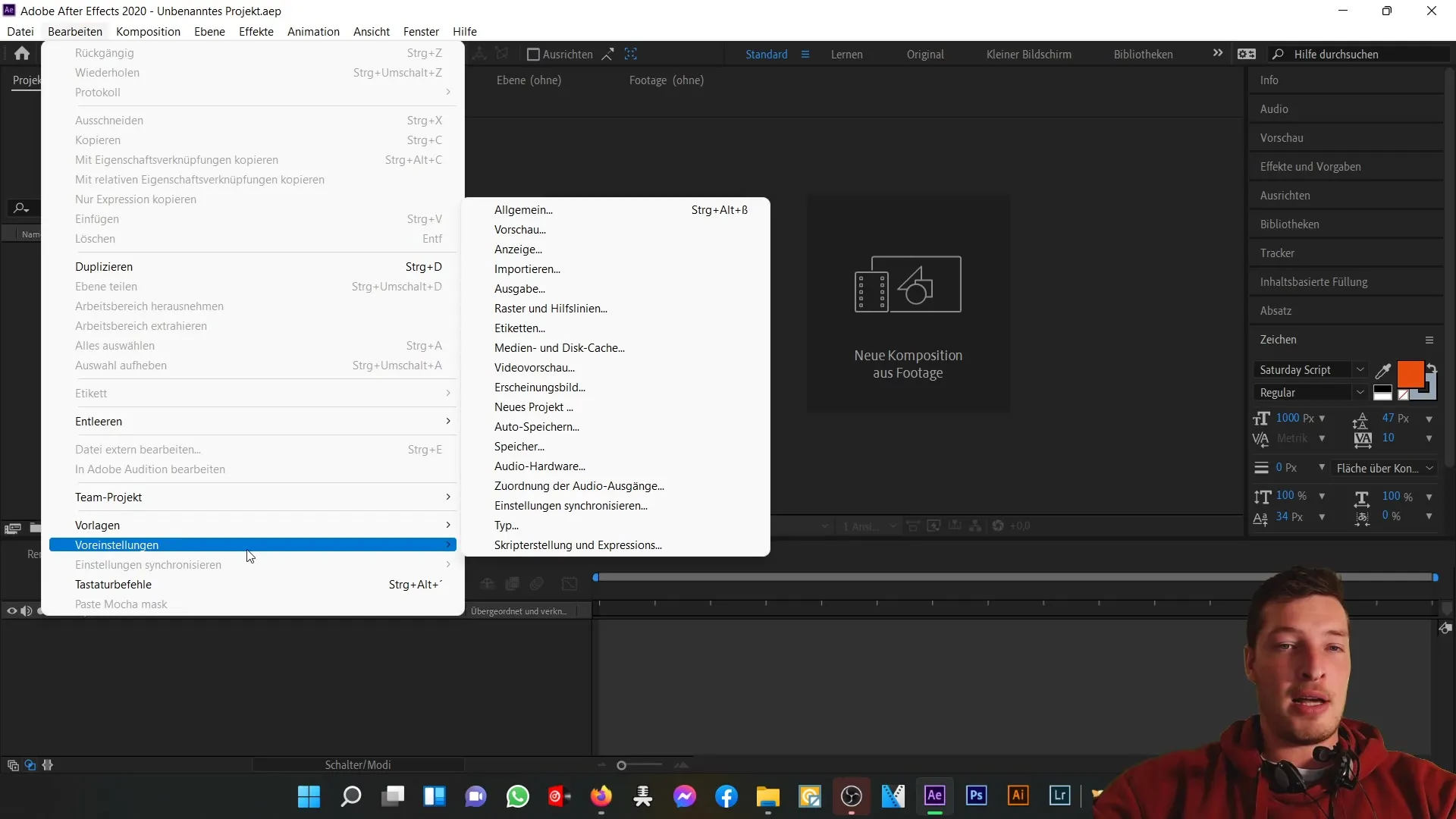Open the tracking value 10 dropdown arrow
Viewport: 1456px width, 819px height.
click(x=1429, y=438)
